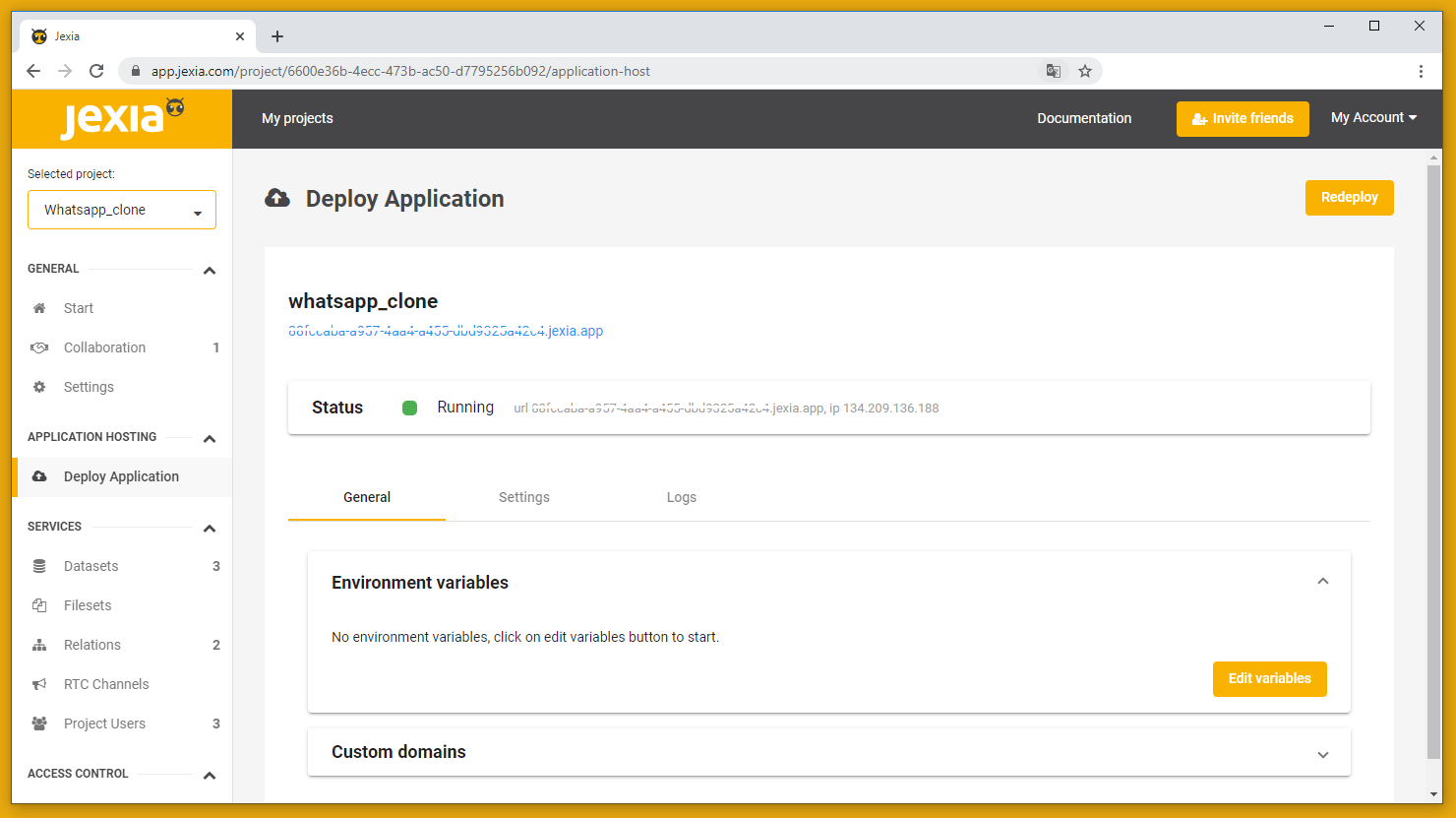Click the Relations hierarchy icon

pos(39,645)
